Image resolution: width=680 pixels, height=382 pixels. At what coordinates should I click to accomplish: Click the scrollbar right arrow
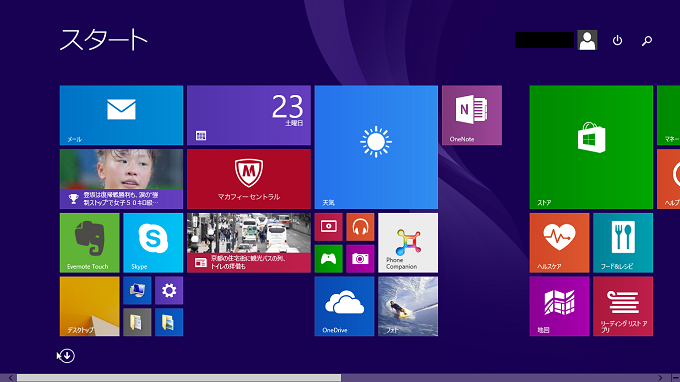pos(660,378)
